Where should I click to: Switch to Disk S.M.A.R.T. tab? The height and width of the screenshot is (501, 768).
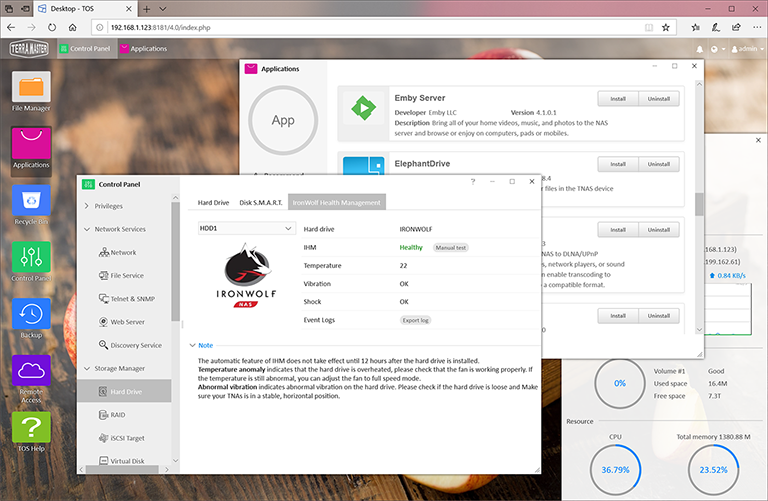coord(261,202)
